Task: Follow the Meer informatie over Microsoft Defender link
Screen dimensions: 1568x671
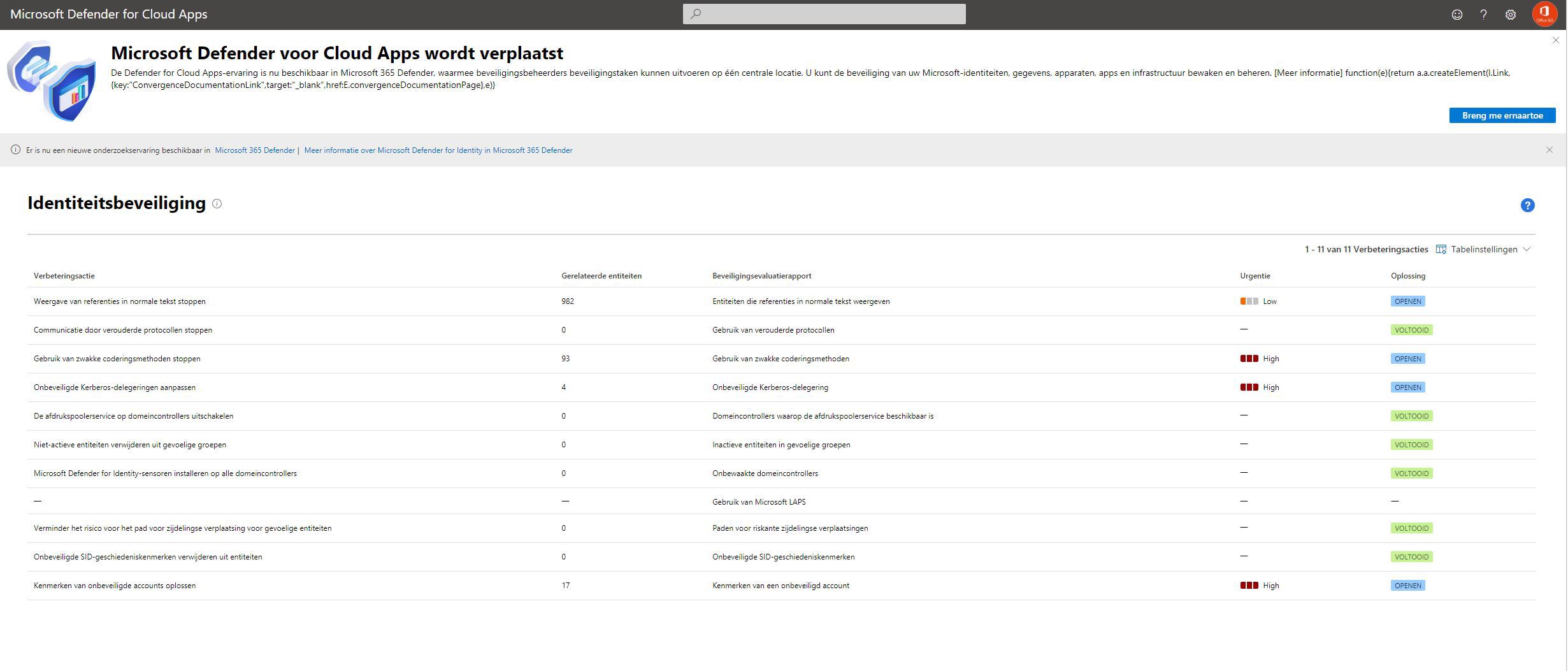Action: (x=438, y=150)
